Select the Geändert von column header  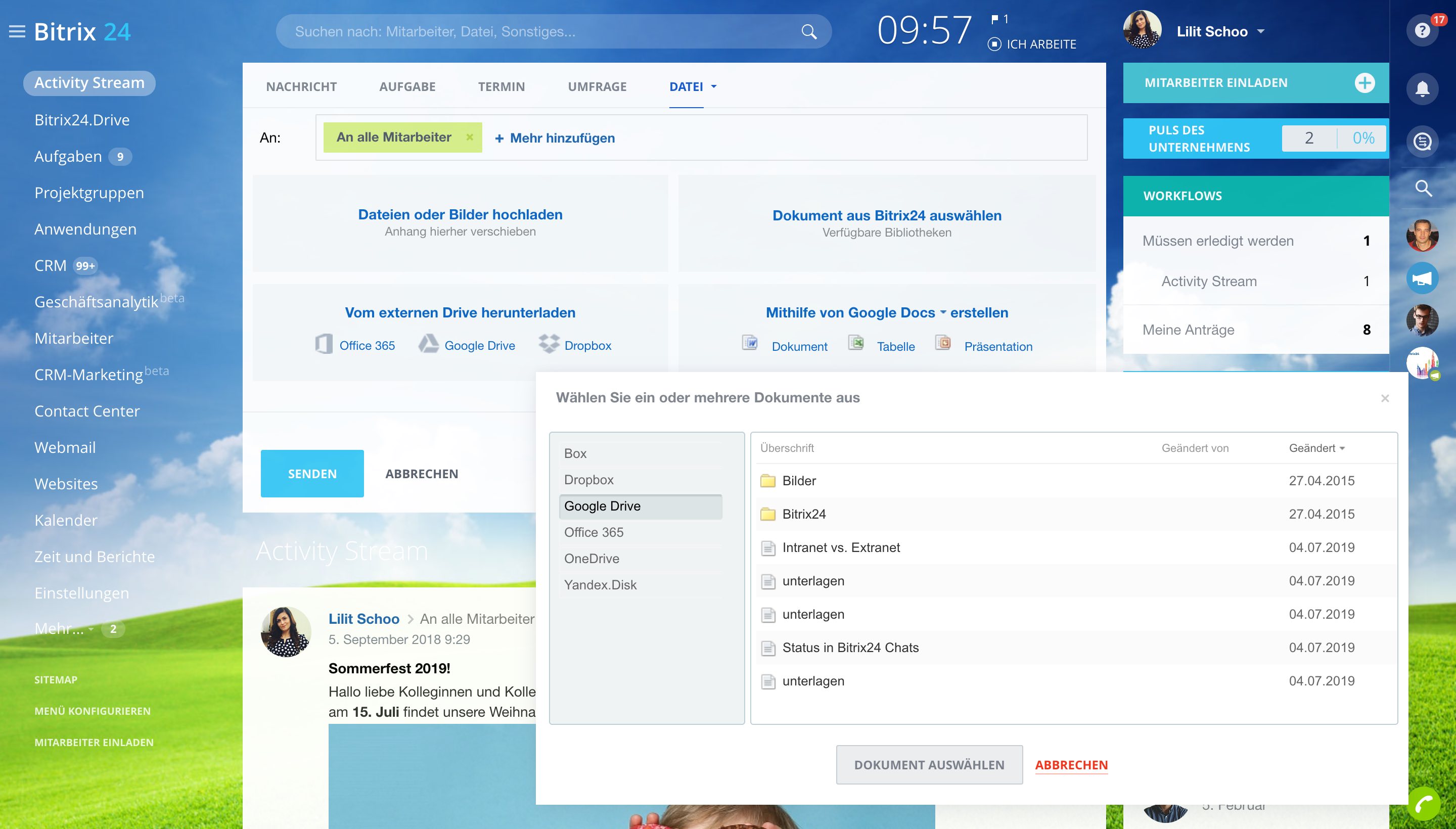coord(1195,448)
